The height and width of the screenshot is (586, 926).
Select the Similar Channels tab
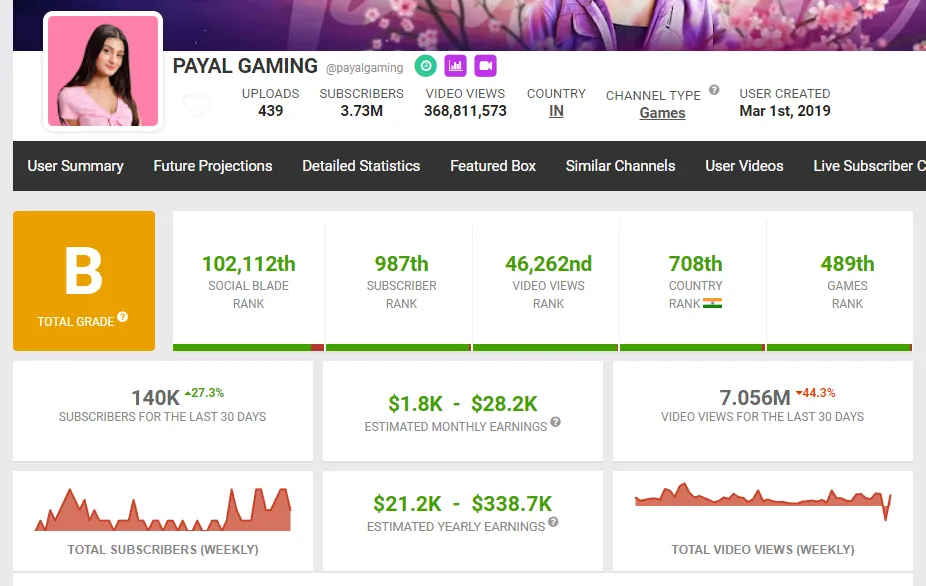[620, 166]
